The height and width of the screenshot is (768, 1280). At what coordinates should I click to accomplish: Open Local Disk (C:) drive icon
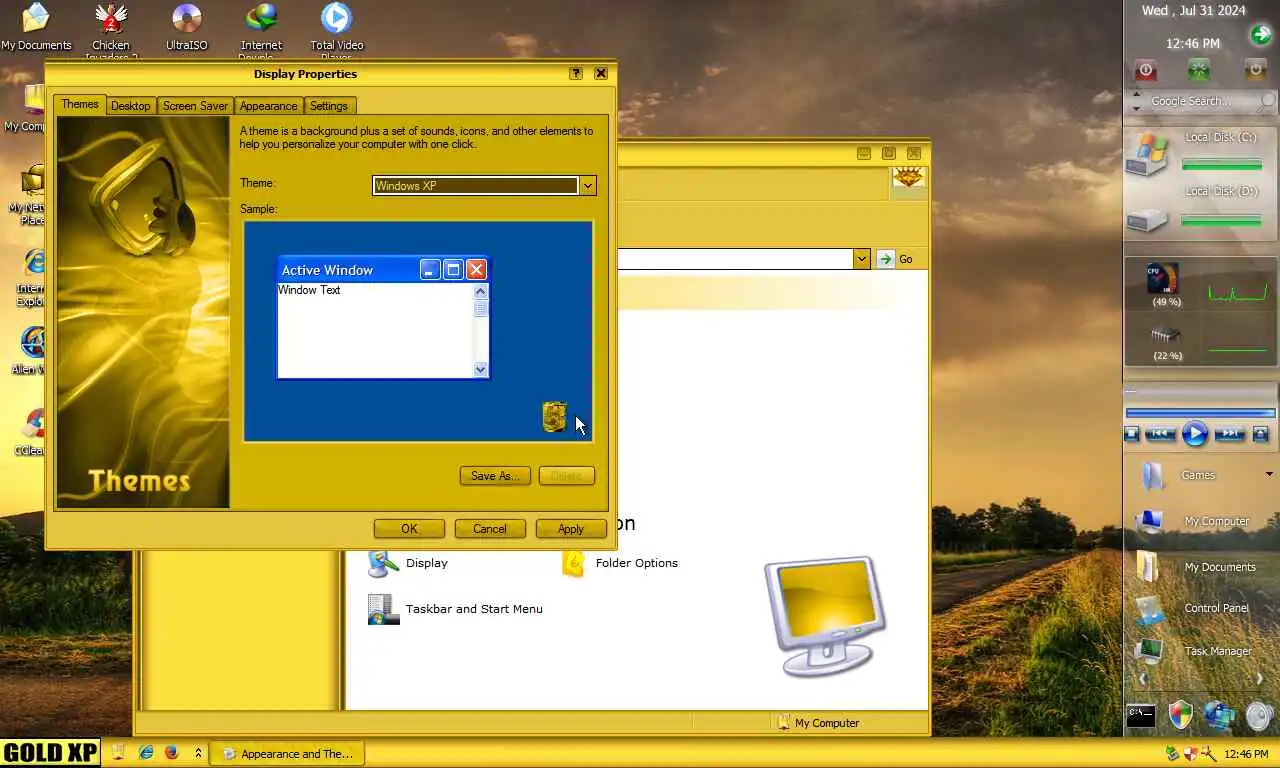1147,155
